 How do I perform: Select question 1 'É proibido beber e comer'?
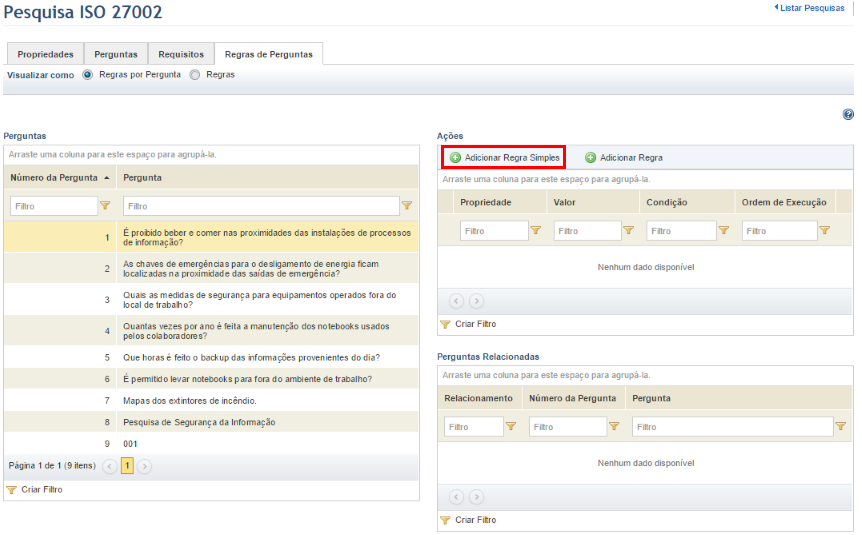tap(211, 238)
